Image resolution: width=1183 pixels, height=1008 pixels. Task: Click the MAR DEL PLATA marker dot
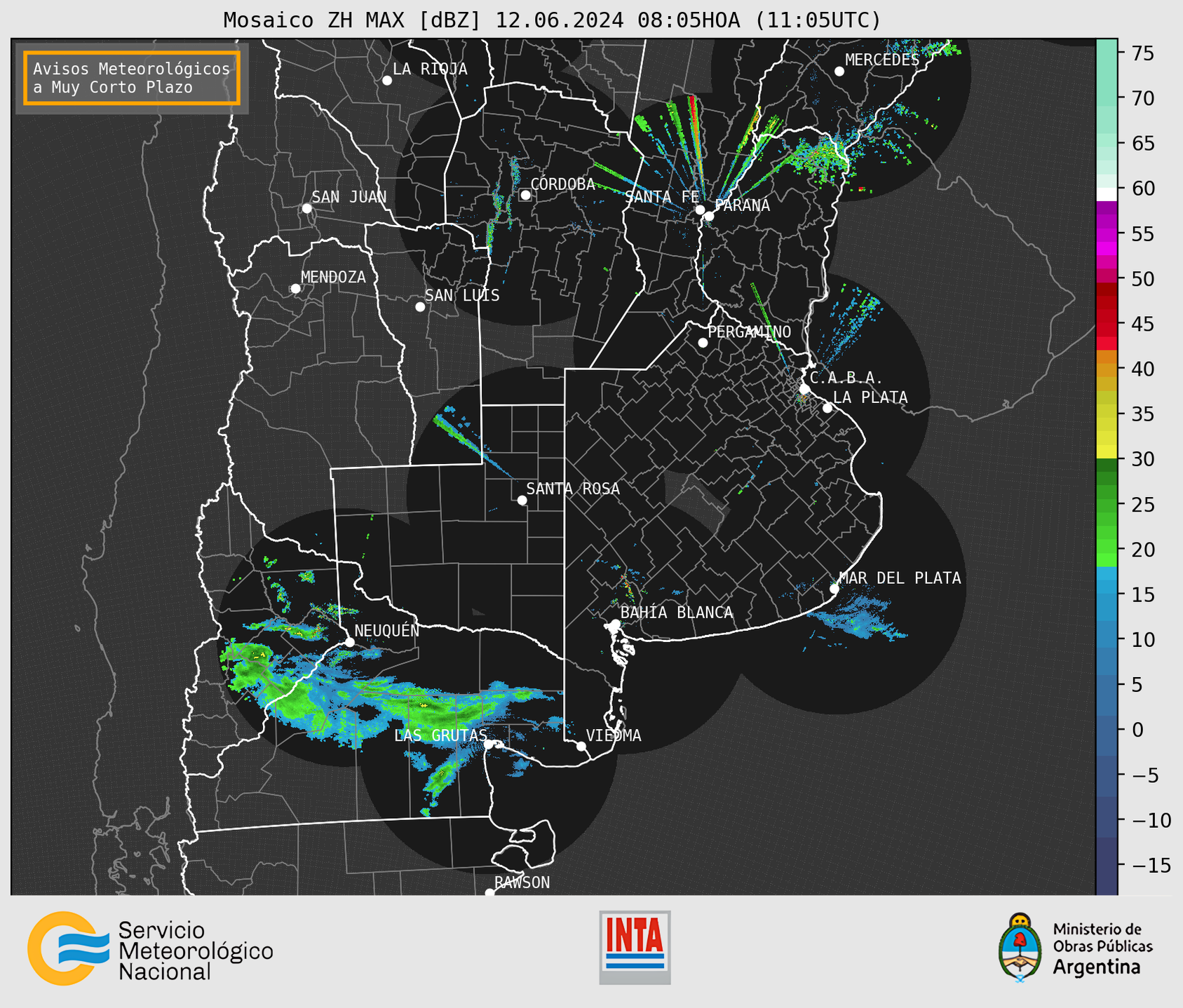834,589
